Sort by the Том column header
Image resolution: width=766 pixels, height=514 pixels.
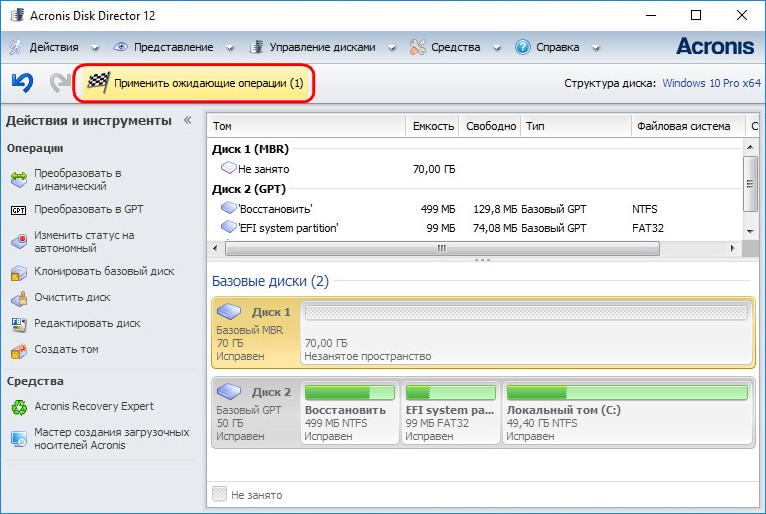coord(307,126)
